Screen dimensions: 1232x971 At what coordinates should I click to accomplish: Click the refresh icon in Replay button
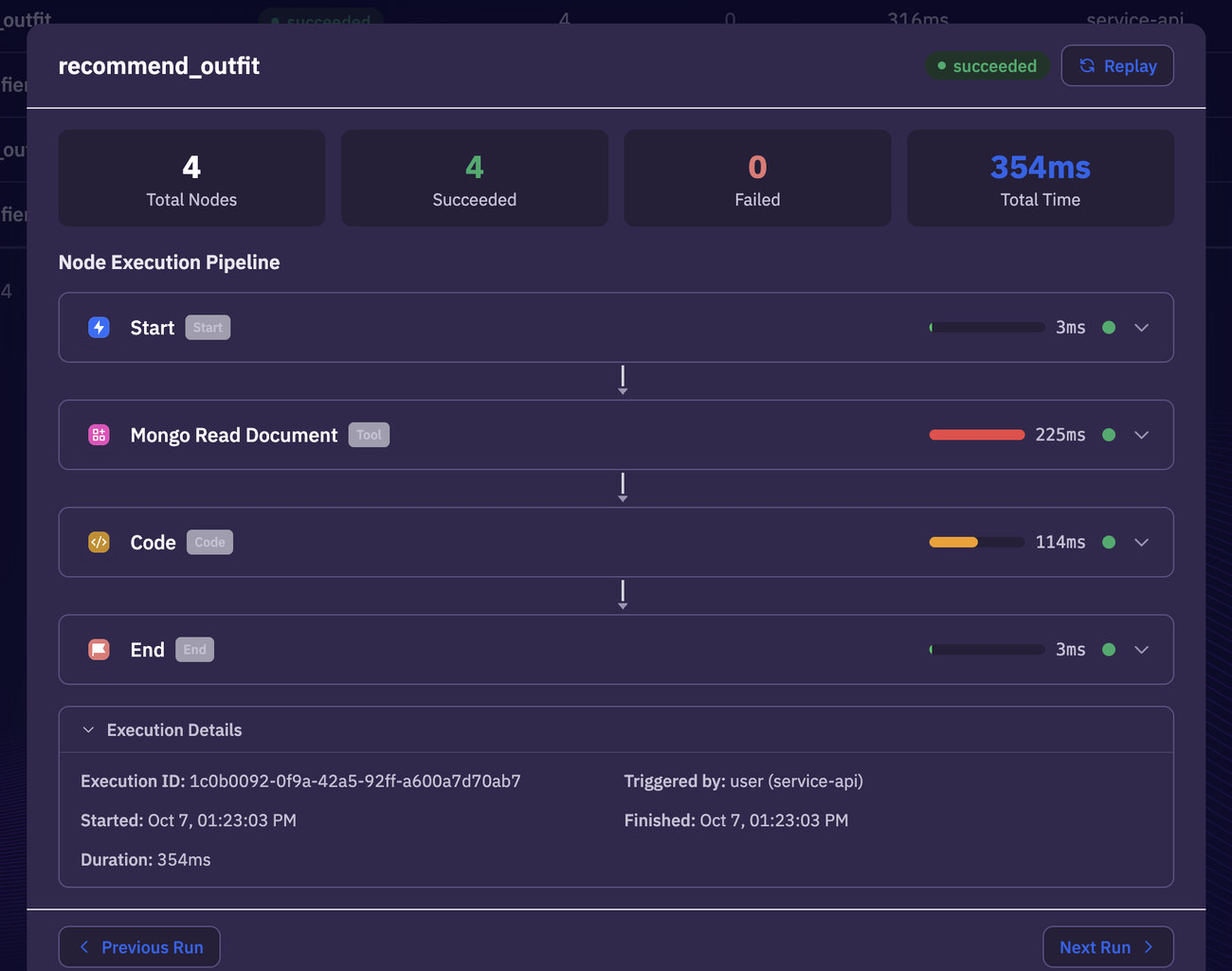(x=1087, y=65)
